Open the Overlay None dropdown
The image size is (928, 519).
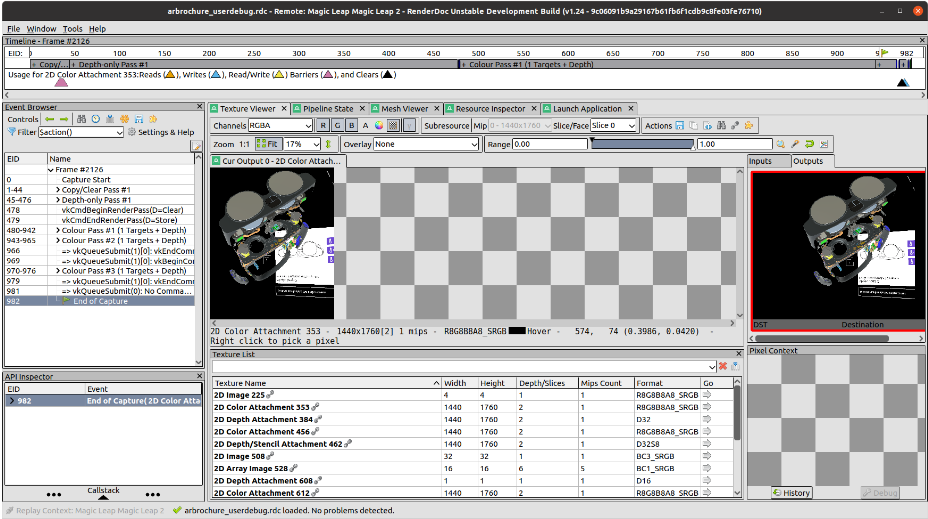(426, 144)
